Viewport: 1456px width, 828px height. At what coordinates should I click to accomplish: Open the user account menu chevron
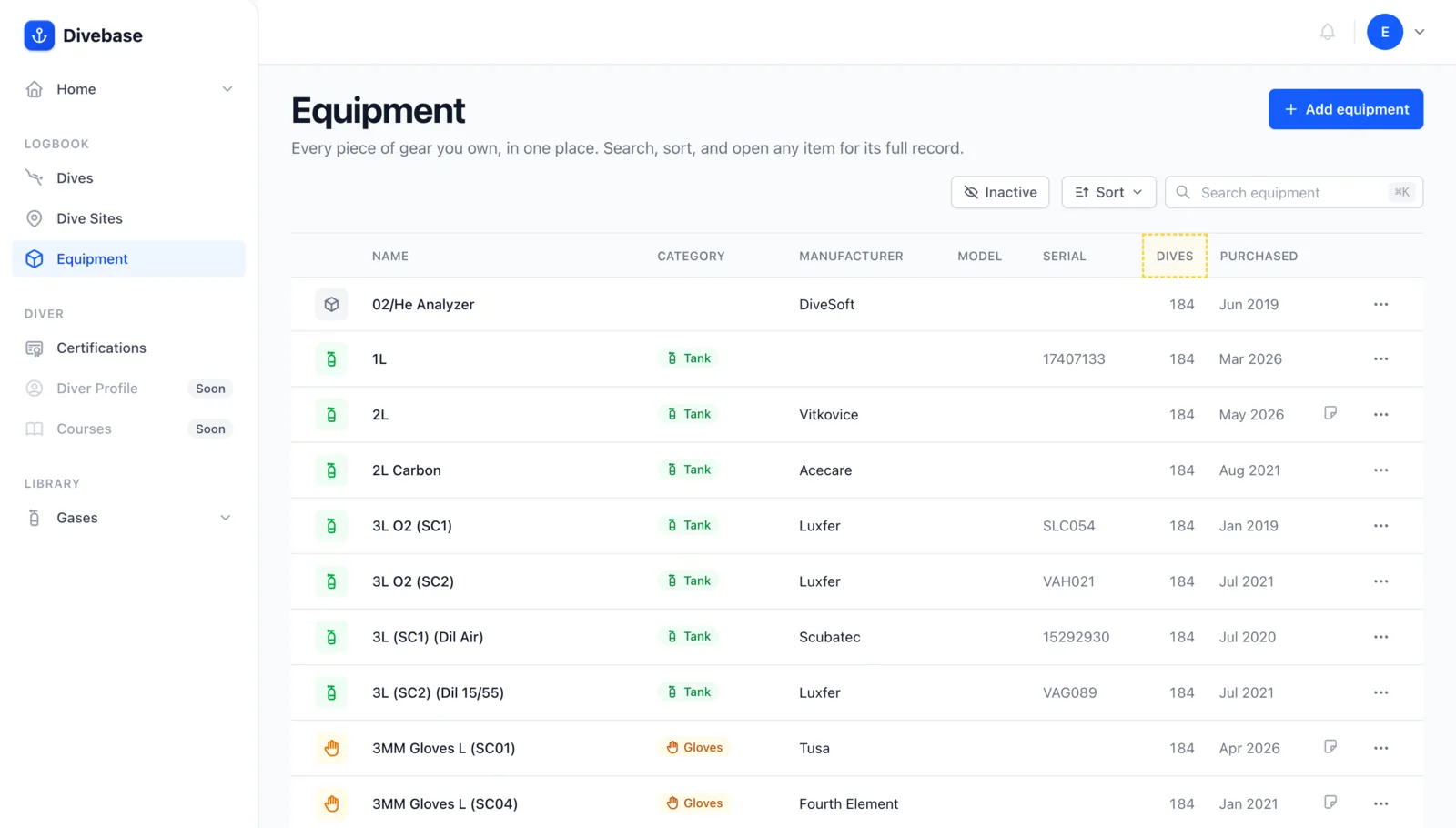1419,32
